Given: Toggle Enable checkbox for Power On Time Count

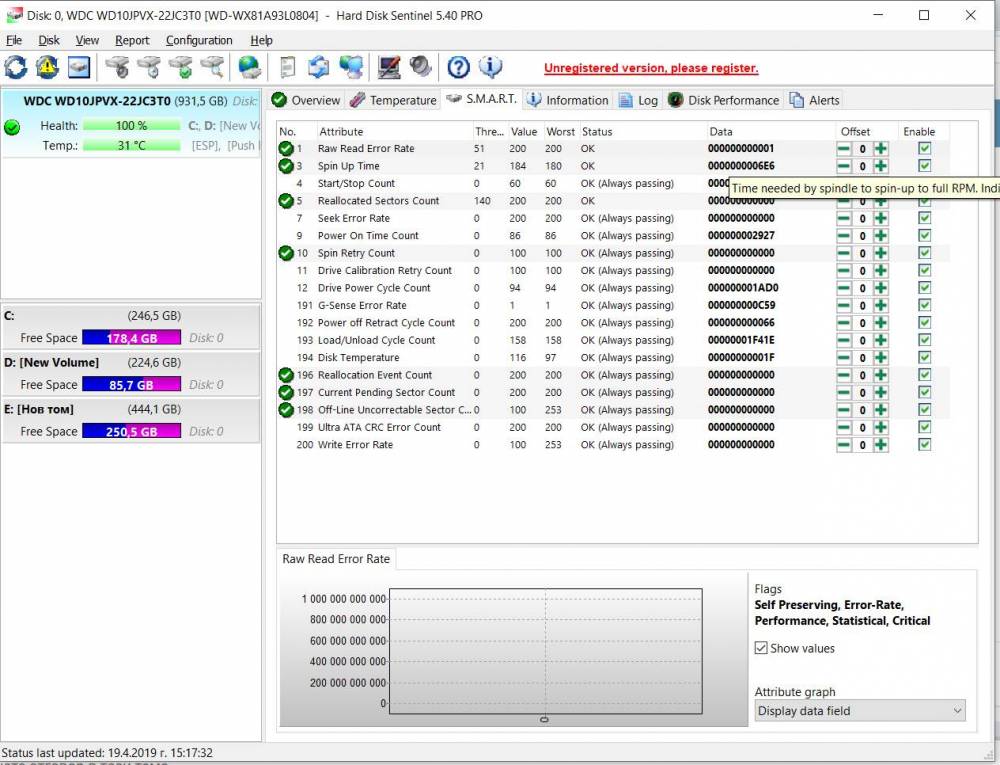Looking at the screenshot, I should pos(924,235).
